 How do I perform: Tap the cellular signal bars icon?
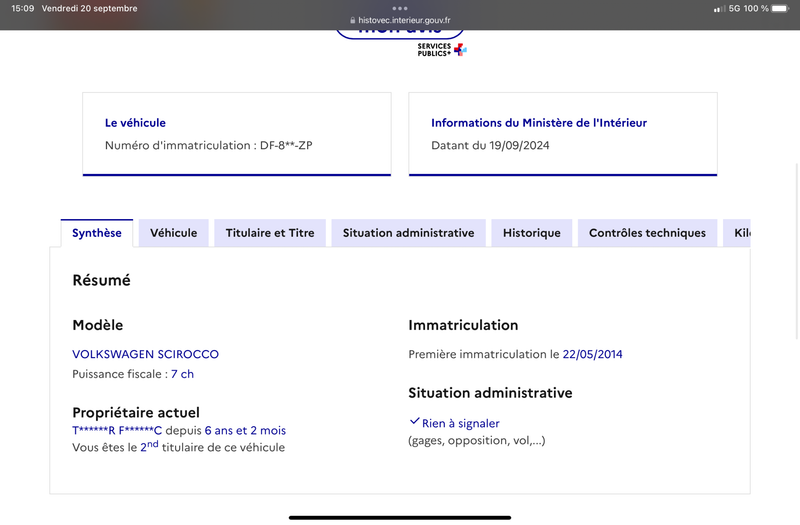(x=719, y=9)
